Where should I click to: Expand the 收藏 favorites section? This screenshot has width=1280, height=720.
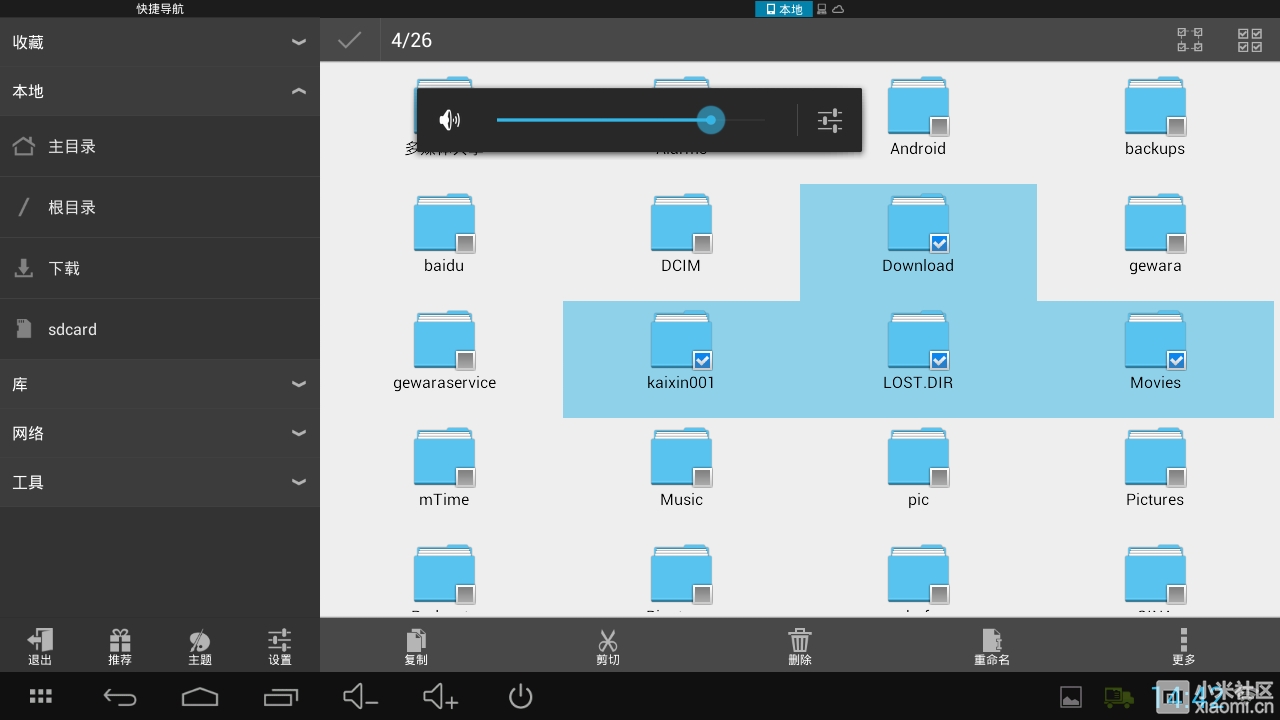(298, 42)
